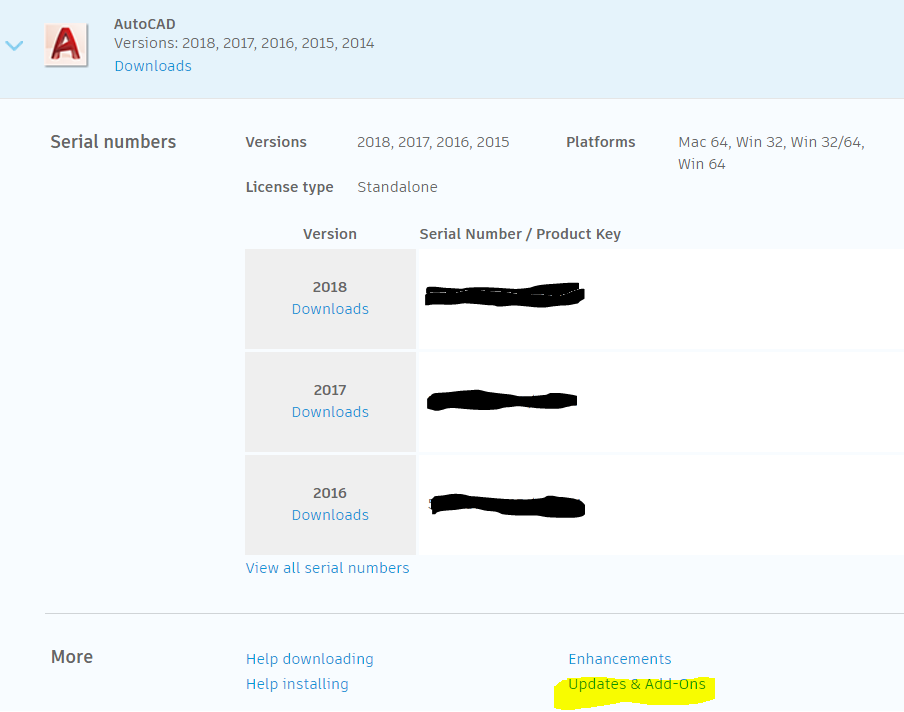The height and width of the screenshot is (712, 904).
Task: Click the Standalone license type label
Action: click(x=397, y=186)
